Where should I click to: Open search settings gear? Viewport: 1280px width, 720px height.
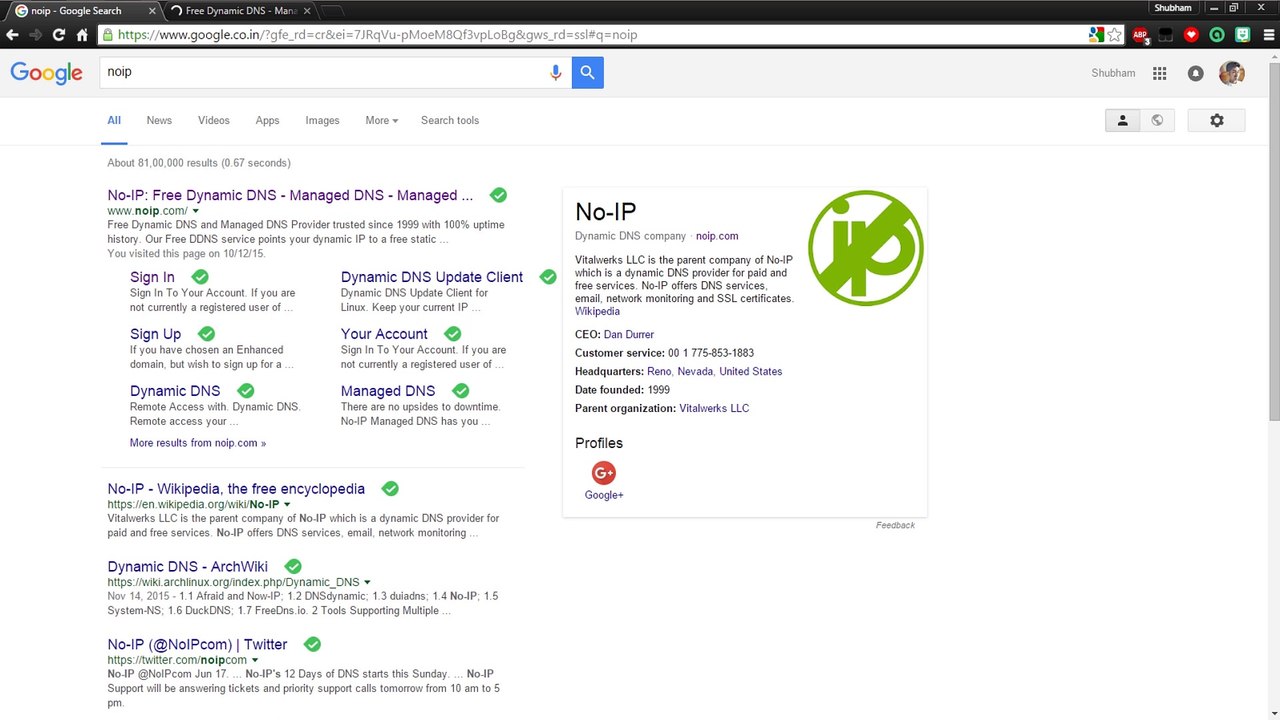coord(1217,120)
